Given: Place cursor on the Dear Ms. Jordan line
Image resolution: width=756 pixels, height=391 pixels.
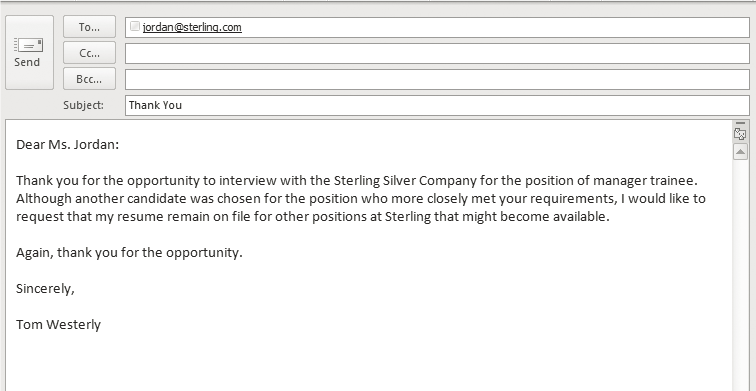Looking at the screenshot, I should pyautogui.click(x=68, y=145).
